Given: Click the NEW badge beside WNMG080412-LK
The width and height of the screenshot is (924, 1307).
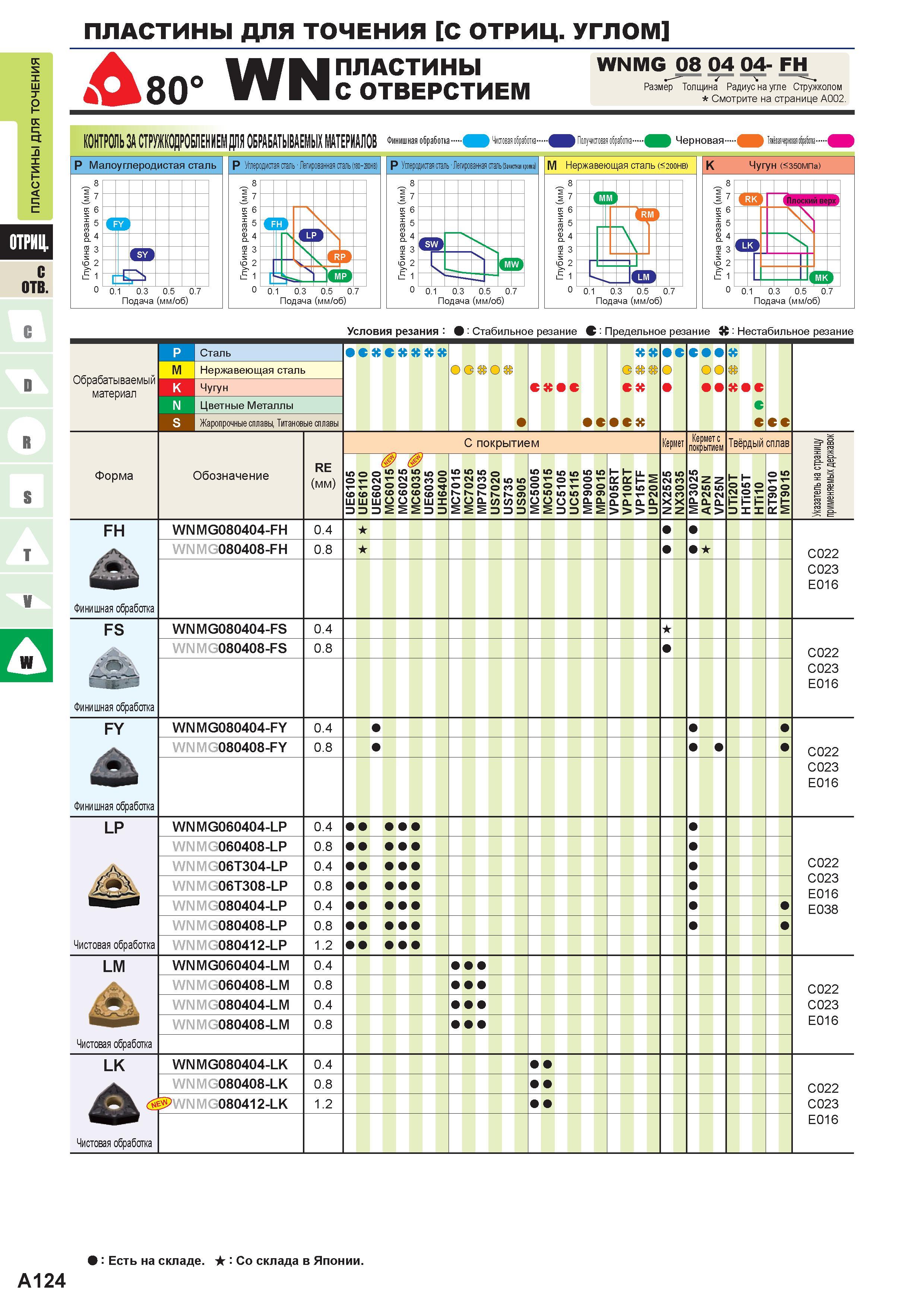Looking at the screenshot, I should pos(159,1103).
